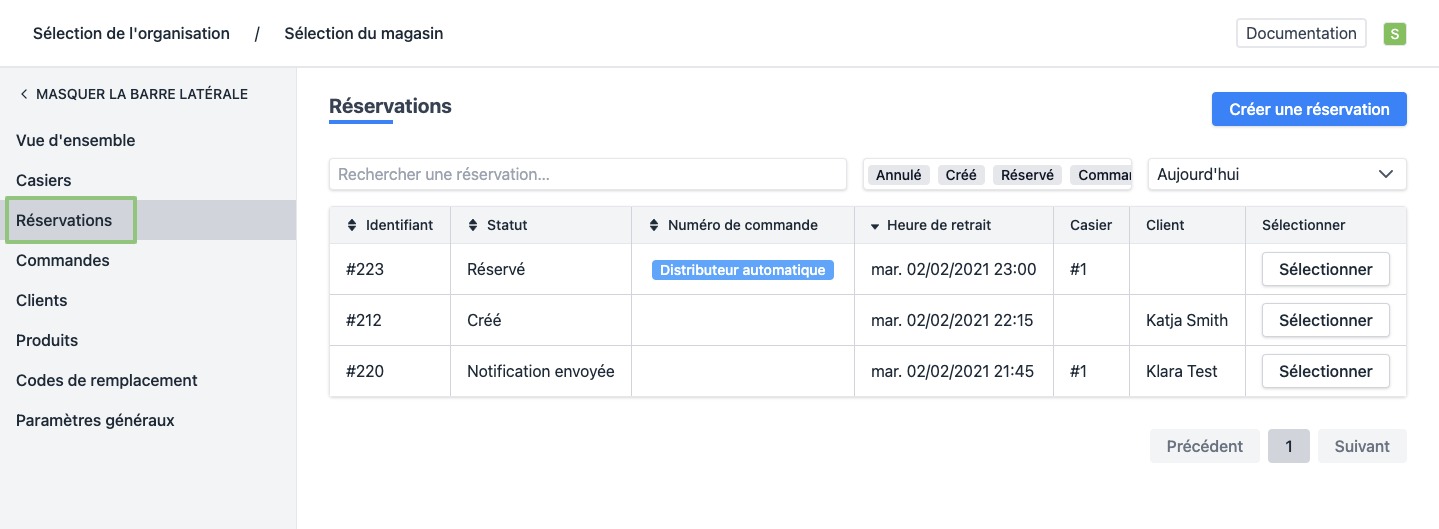The height and width of the screenshot is (529, 1439).
Task: Collapse sidebar with Masquer la barre latérale
Action: click(x=133, y=94)
